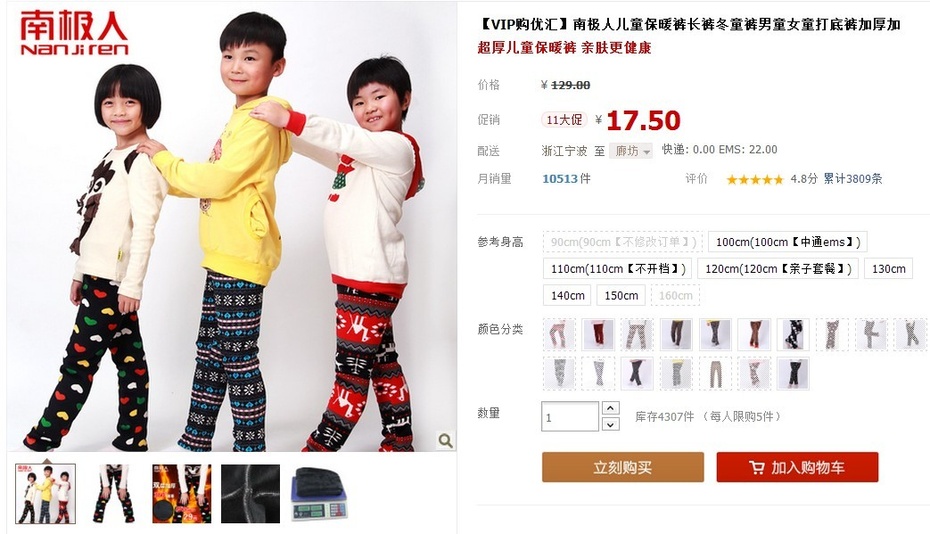Select the heart pattern pants thumbnail
This screenshot has height=534, width=930.
(113, 494)
